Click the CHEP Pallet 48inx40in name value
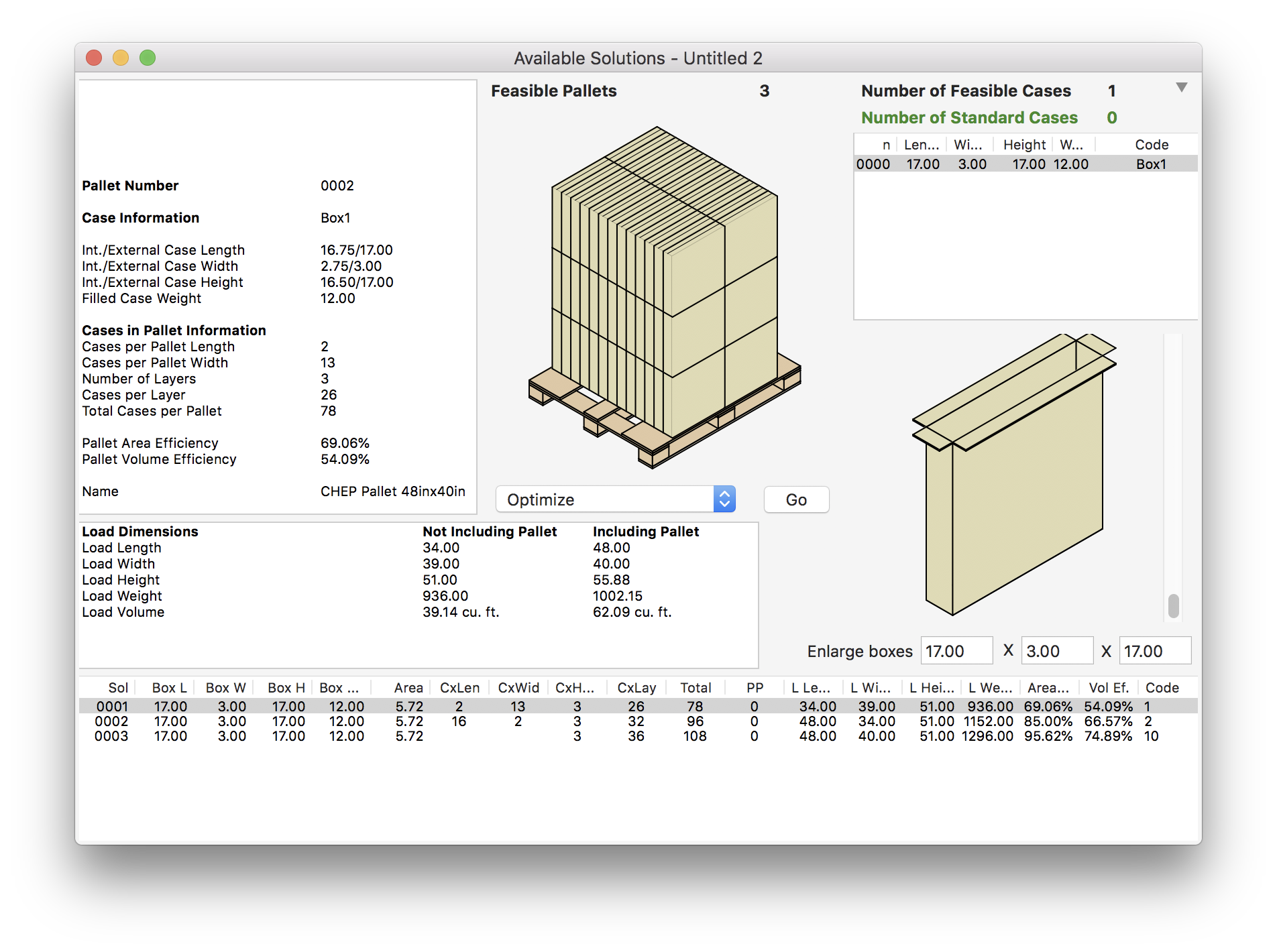 393,491
